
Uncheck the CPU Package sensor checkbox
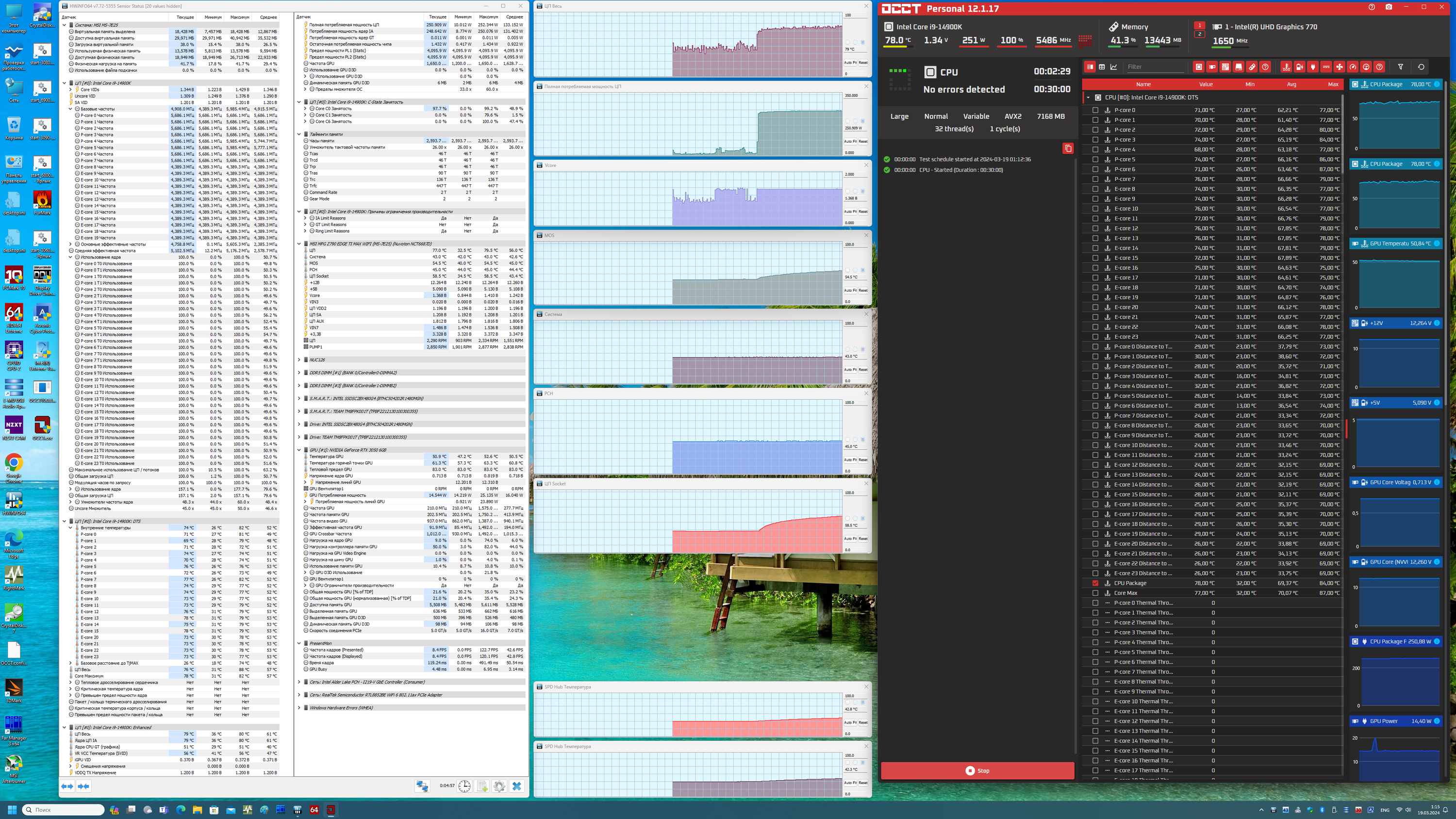coord(1095,583)
